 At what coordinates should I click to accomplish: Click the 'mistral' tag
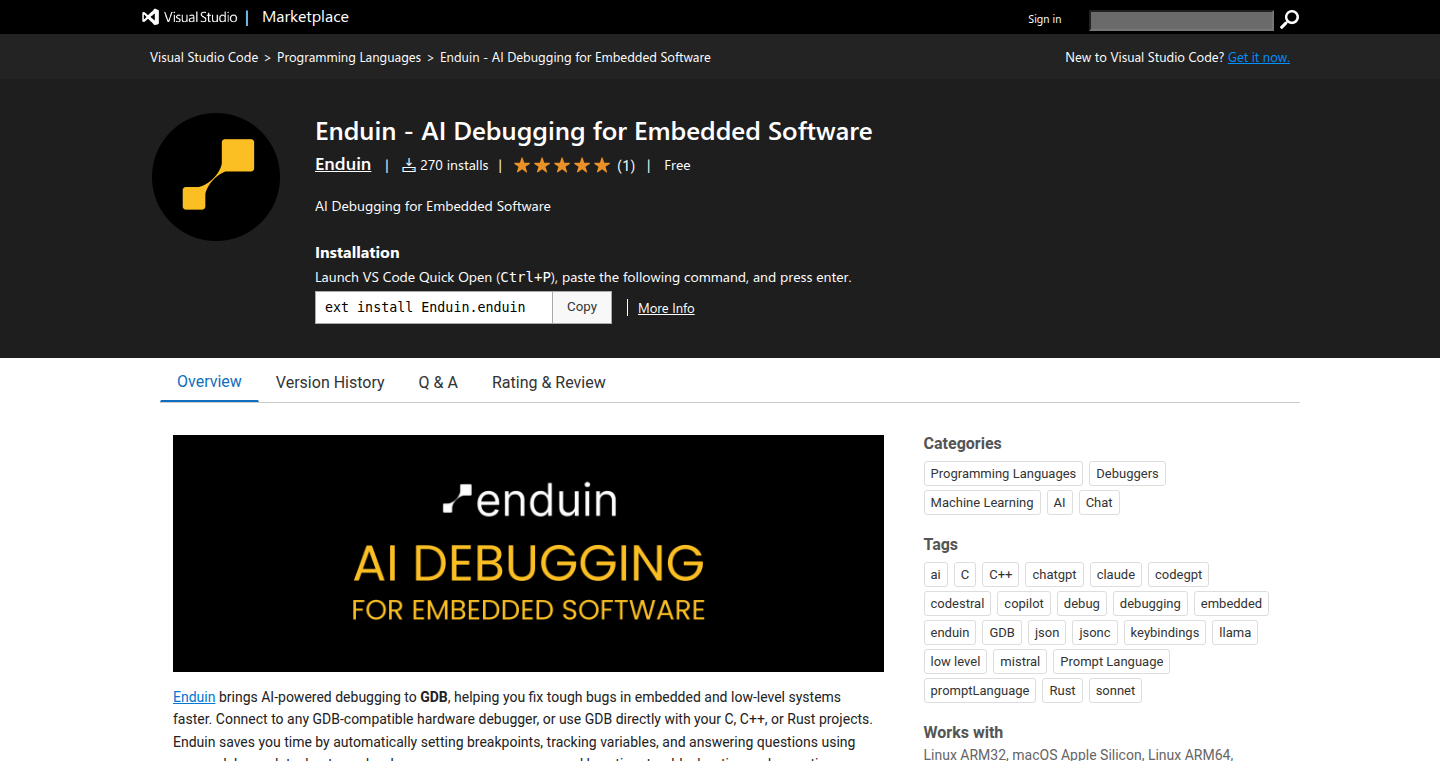[x=1020, y=662]
